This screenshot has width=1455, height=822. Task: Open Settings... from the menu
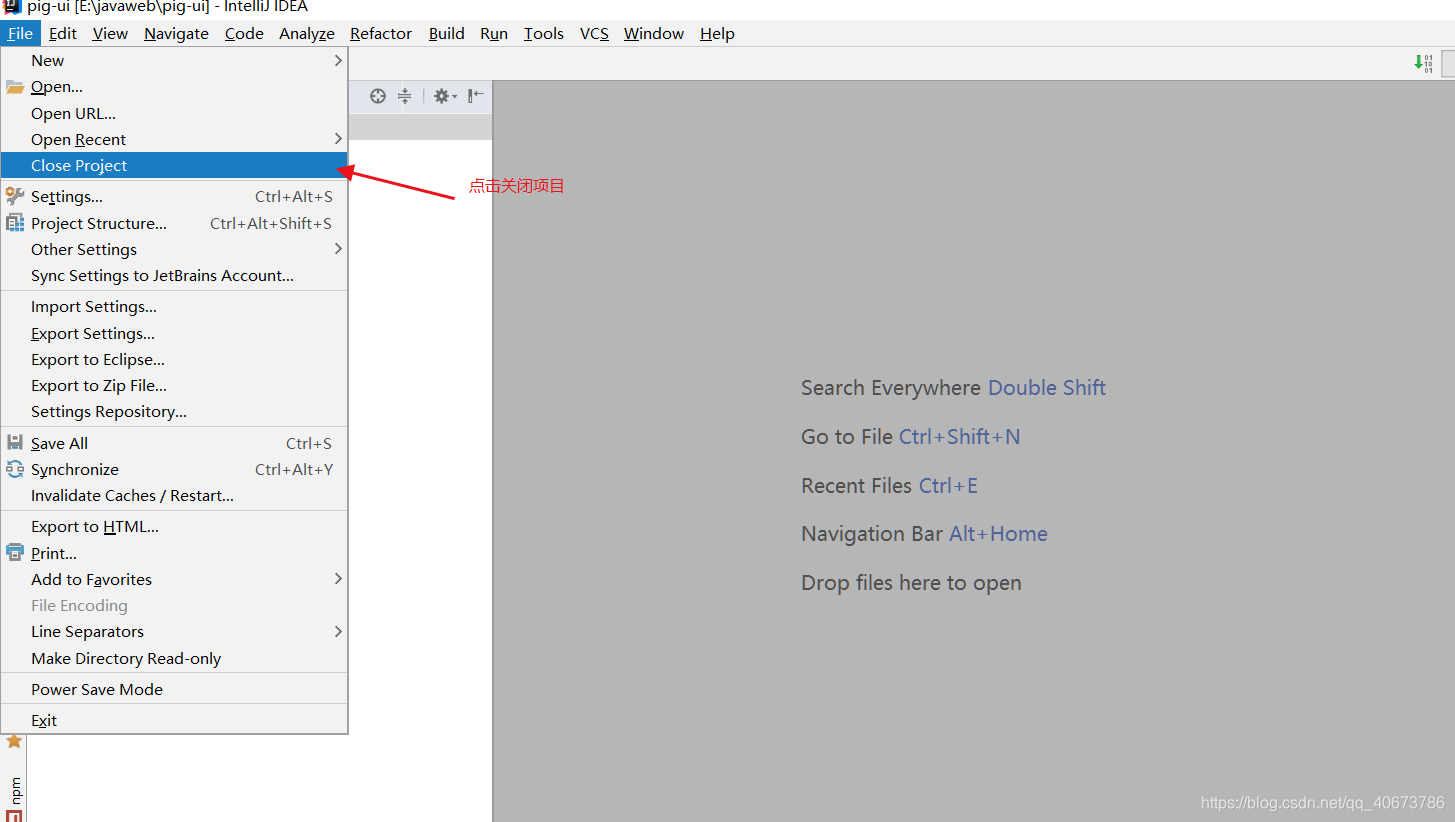[x=174, y=196]
